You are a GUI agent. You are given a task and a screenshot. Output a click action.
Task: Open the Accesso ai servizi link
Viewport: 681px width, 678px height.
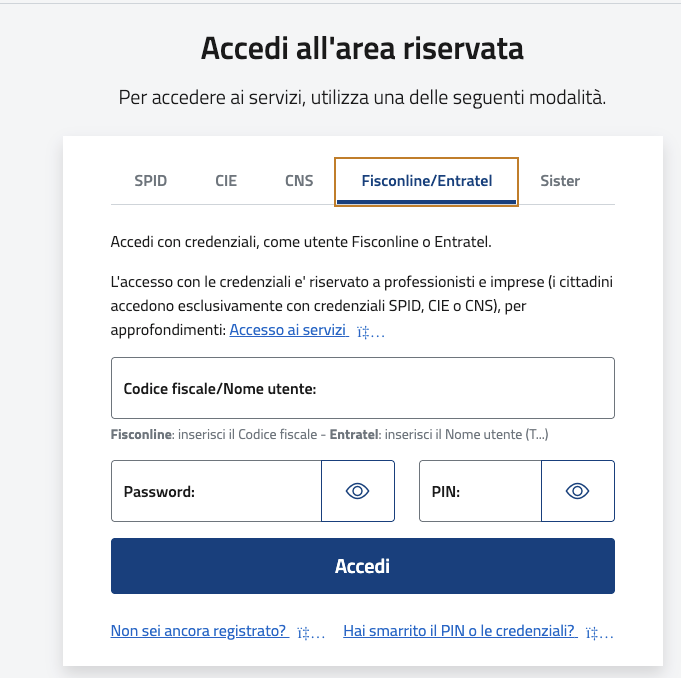click(288, 330)
